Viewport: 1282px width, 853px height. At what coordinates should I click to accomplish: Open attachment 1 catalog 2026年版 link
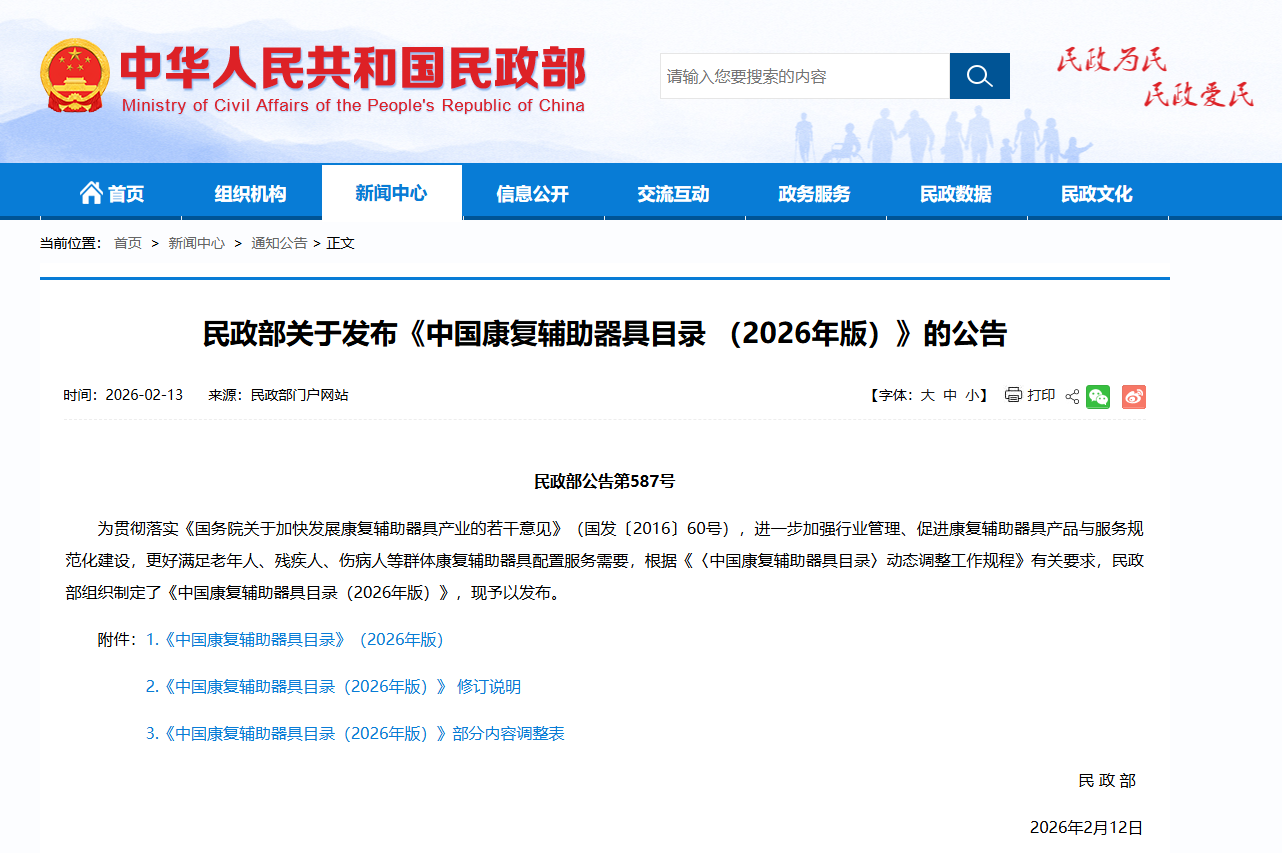click(x=295, y=639)
